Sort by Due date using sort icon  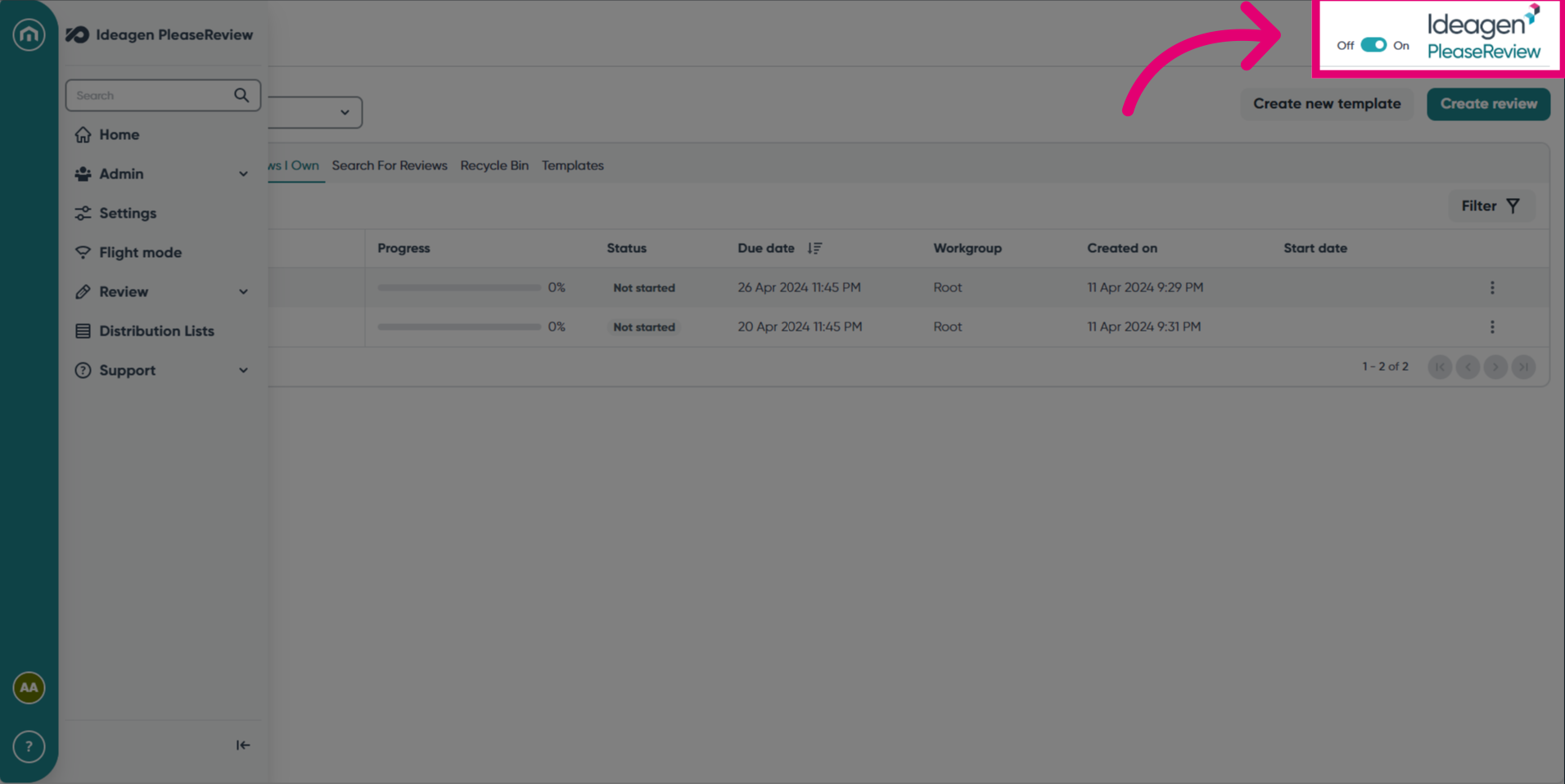coord(814,248)
